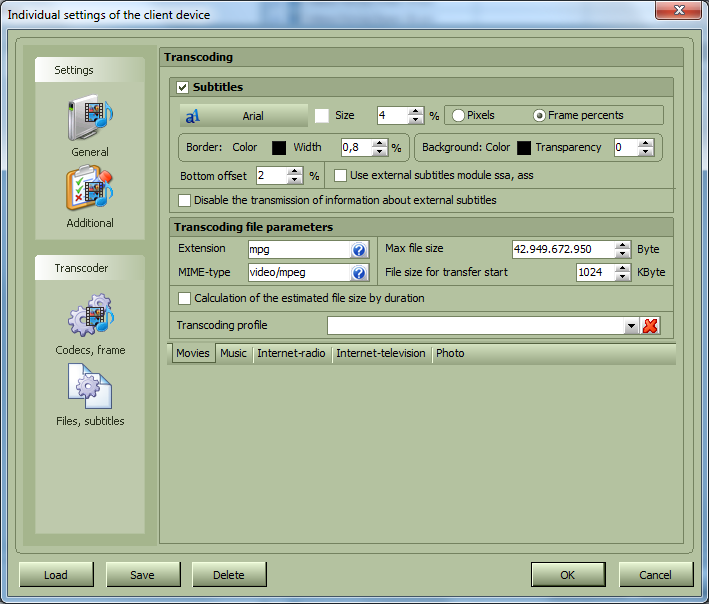Viewport: 709px width, 604px height.
Task: Click the Delete button
Action: coord(229,575)
